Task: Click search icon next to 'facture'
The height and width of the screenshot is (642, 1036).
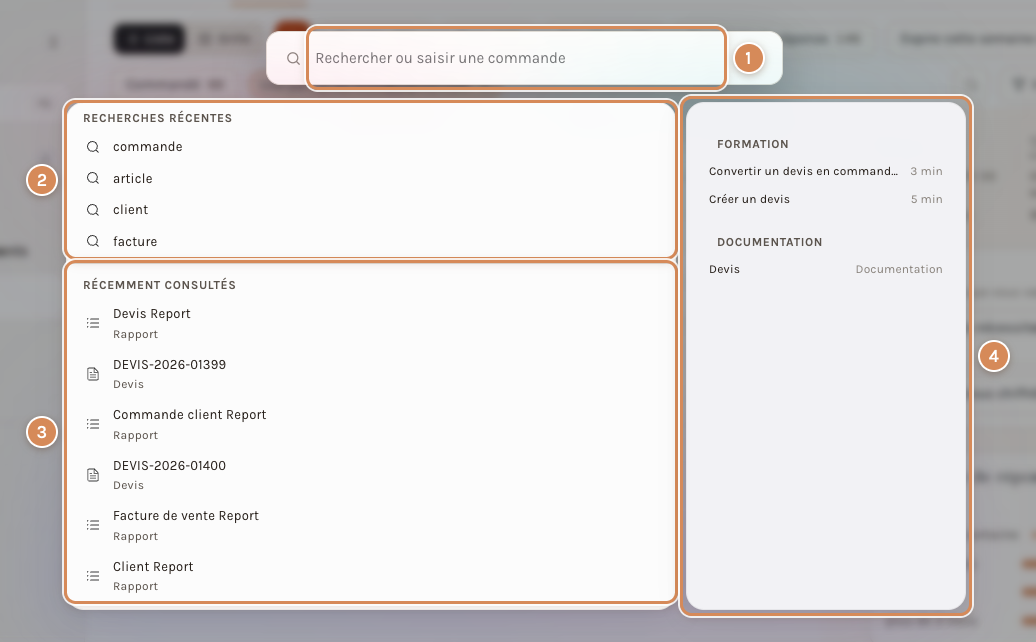Action: [93, 241]
